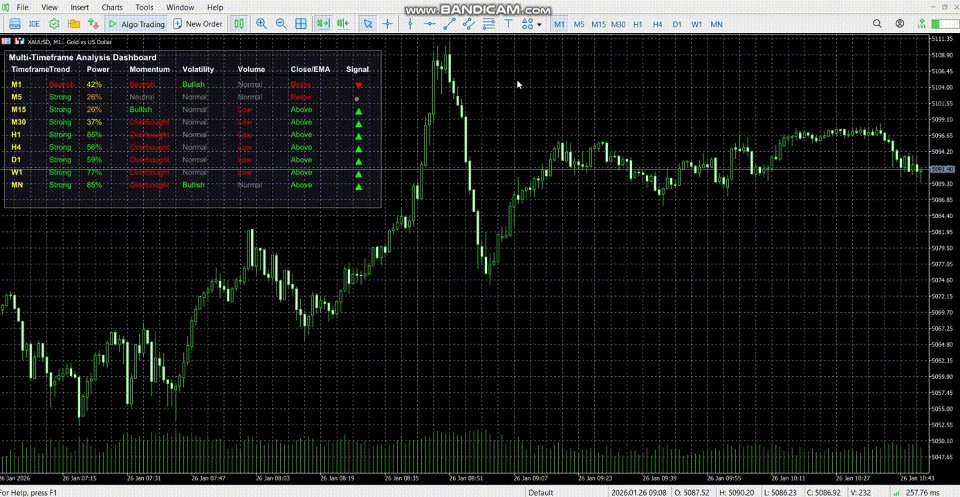The height and width of the screenshot is (497, 960).
Task: Click the green up signal arrow for M15
Action: pyautogui.click(x=358, y=111)
